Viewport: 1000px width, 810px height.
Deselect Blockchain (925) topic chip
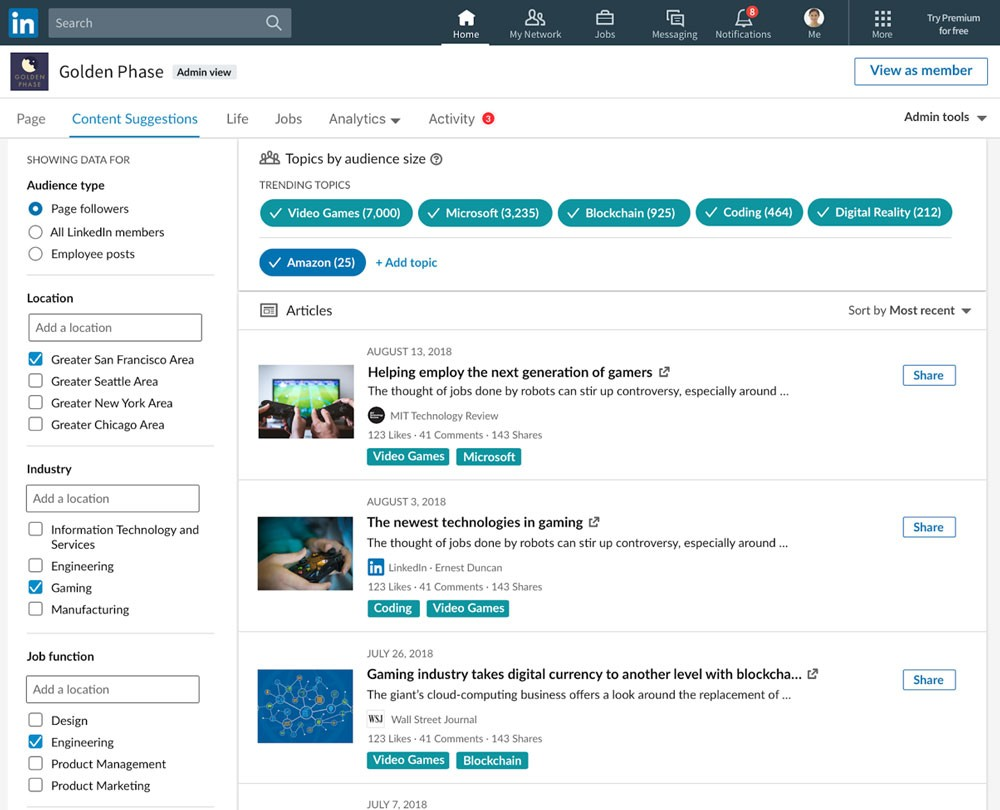point(624,213)
